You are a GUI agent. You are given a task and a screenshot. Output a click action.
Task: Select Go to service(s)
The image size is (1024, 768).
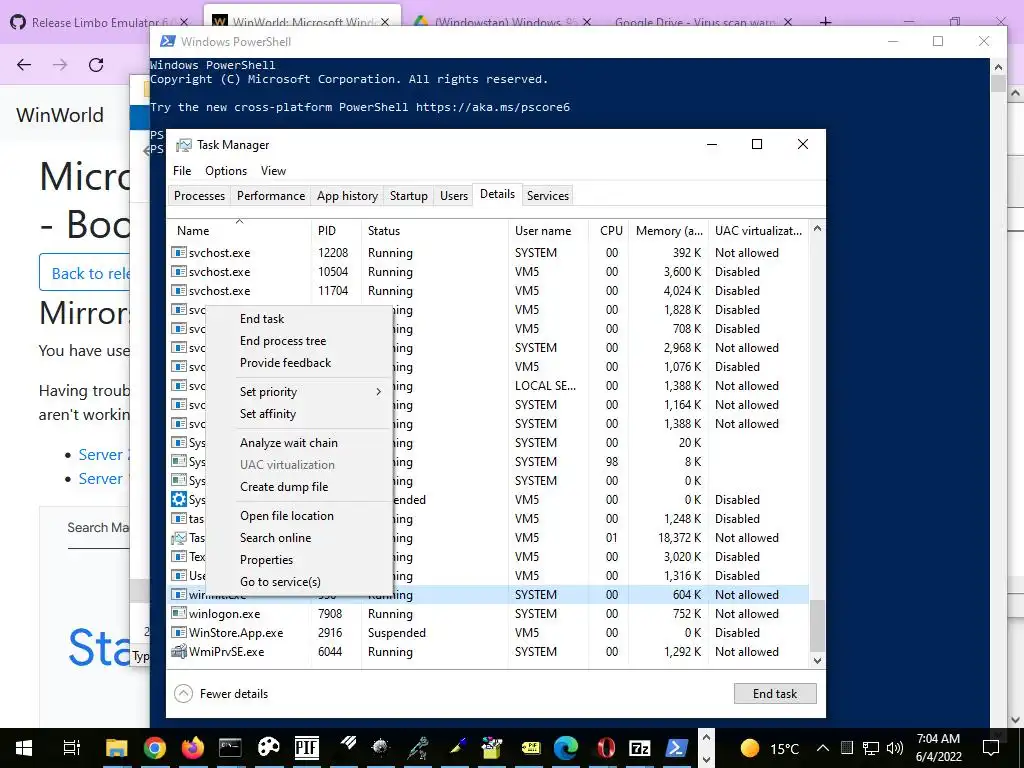pos(280,582)
